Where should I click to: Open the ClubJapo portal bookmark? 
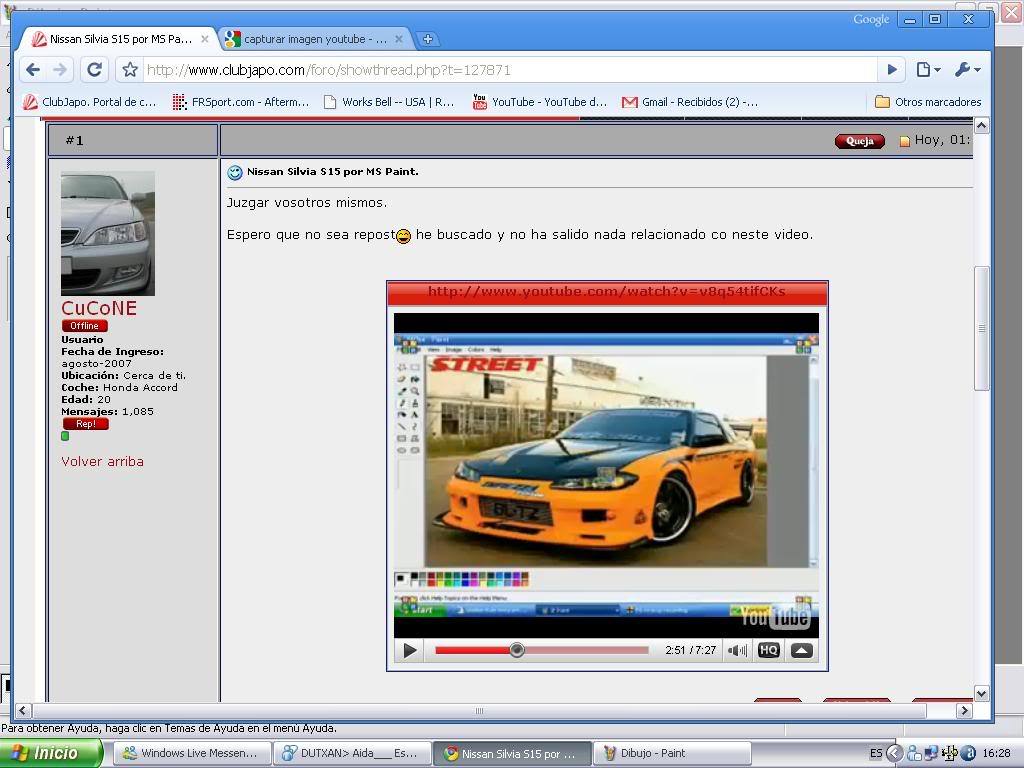[89, 102]
